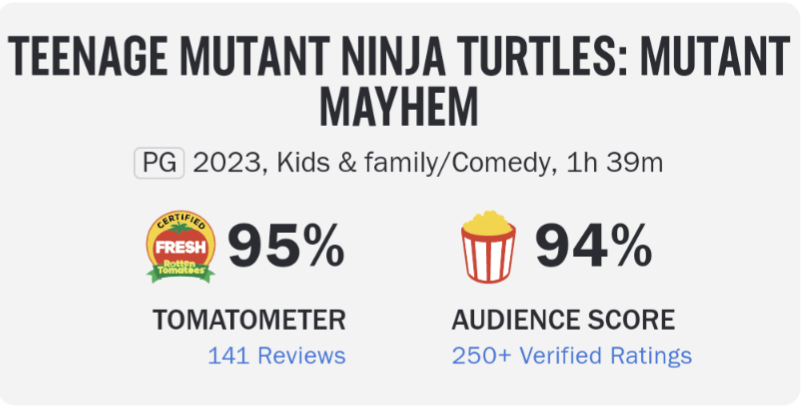The image size is (807, 409).
Task: Click the popcorn bucket audience icon
Action: click(488, 247)
